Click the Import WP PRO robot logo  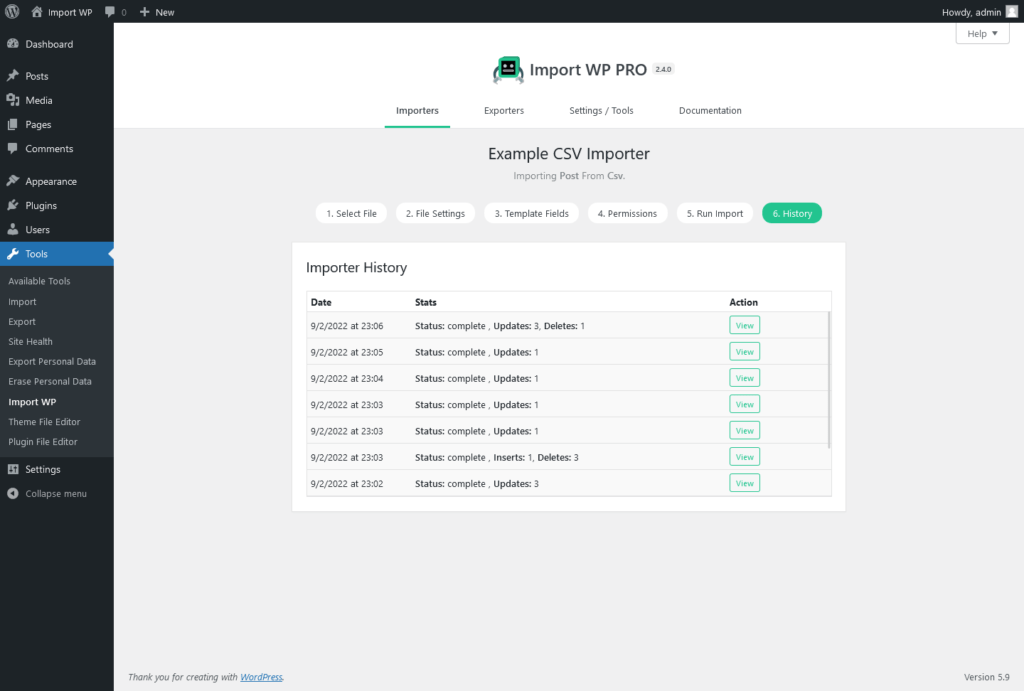pos(508,70)
